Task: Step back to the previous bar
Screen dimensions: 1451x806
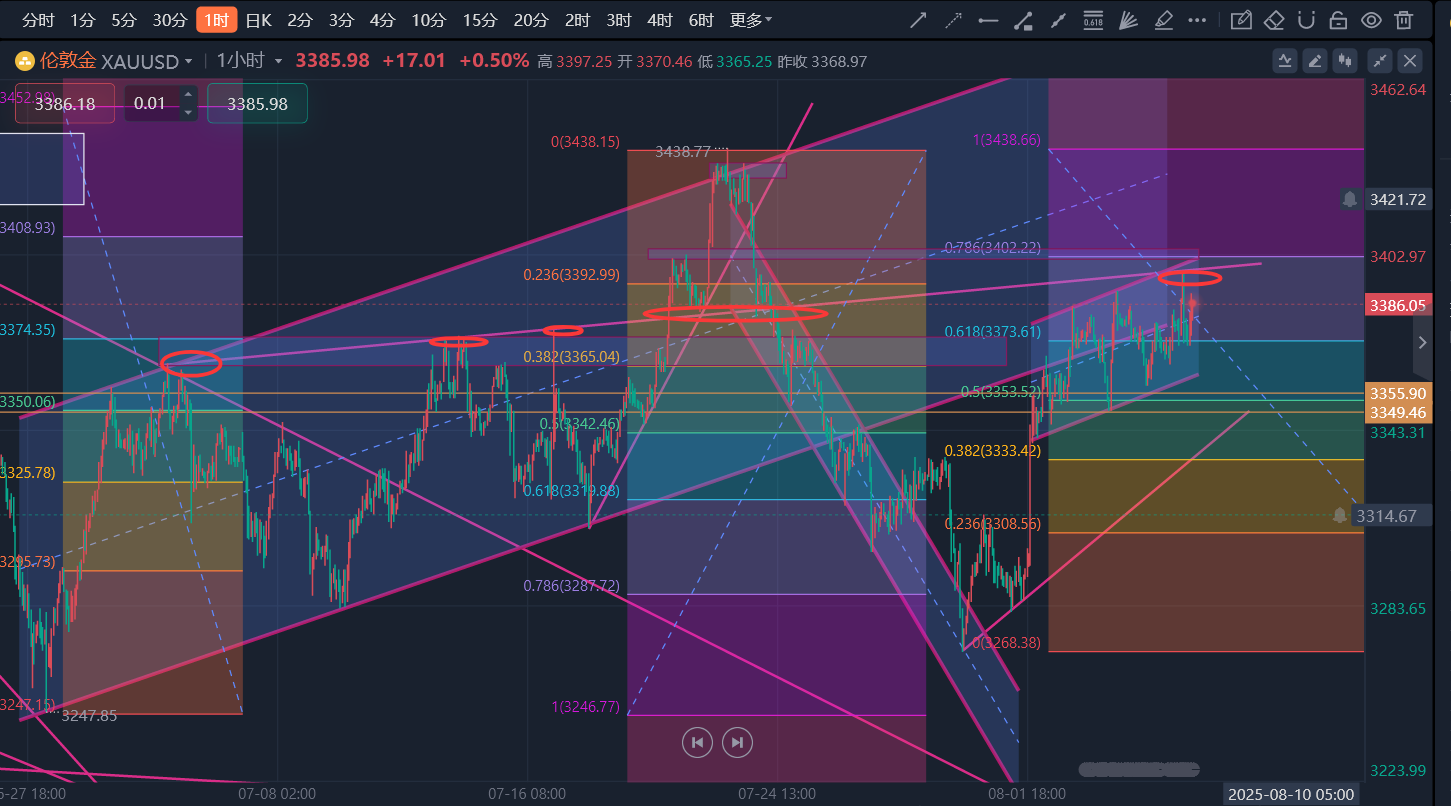Action: coord(697,742)
